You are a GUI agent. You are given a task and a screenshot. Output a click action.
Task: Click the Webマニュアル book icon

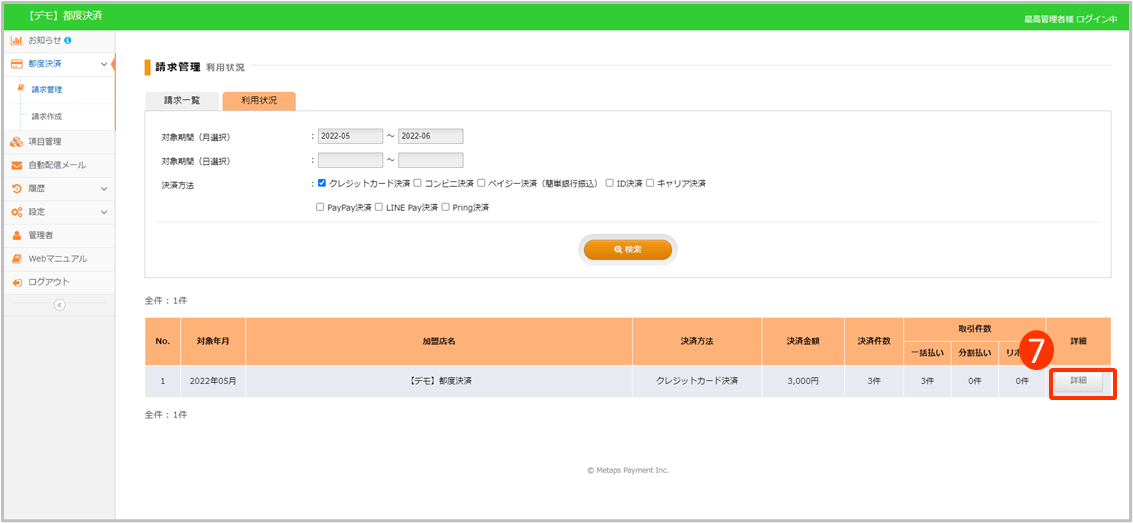(17, 259)
